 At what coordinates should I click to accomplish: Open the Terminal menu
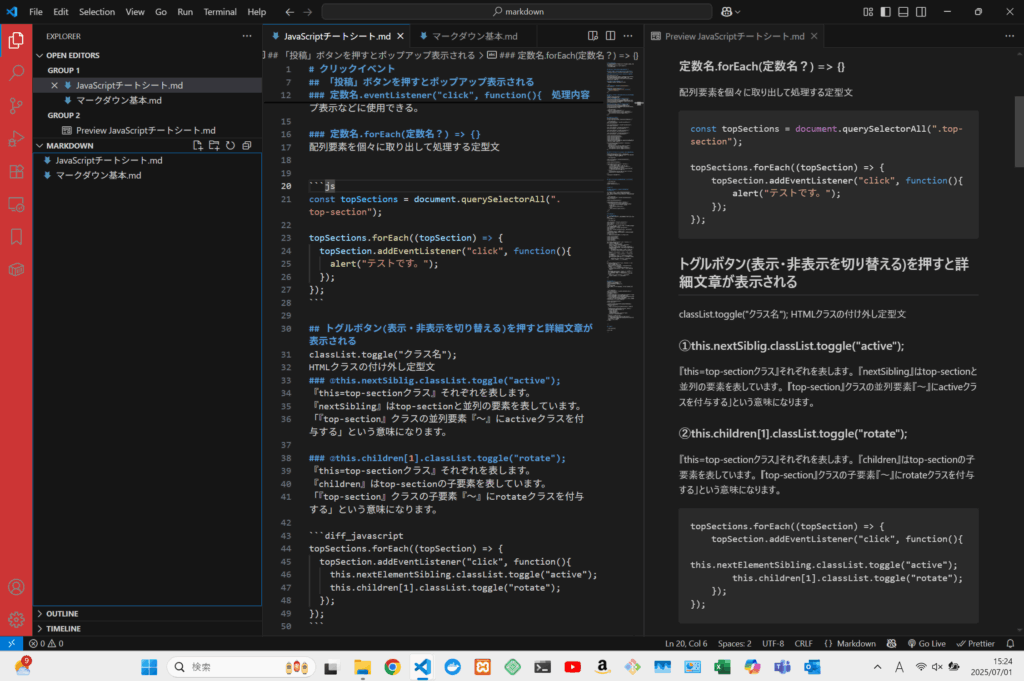pos(220,12)
